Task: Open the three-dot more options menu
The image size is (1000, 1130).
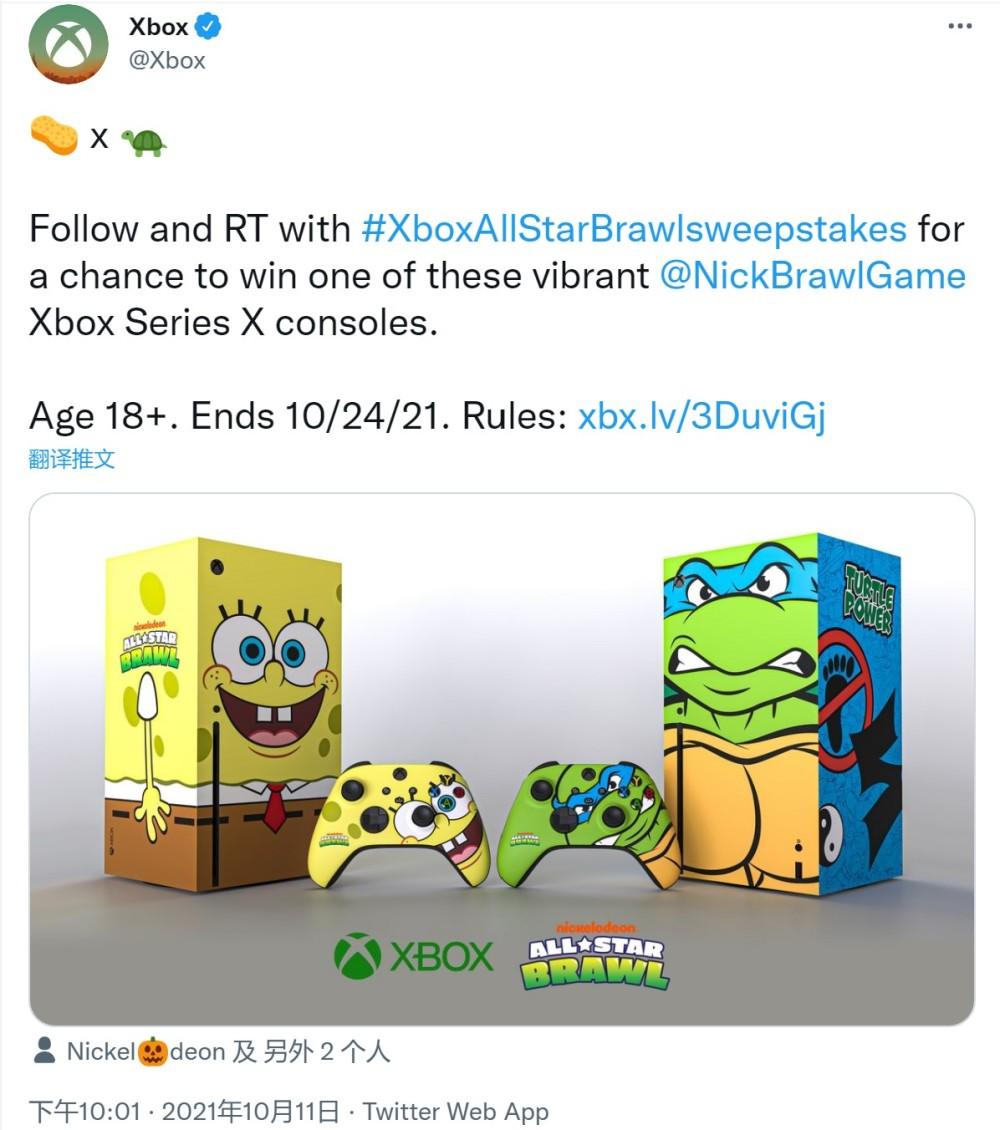Action: click(960, 27)
